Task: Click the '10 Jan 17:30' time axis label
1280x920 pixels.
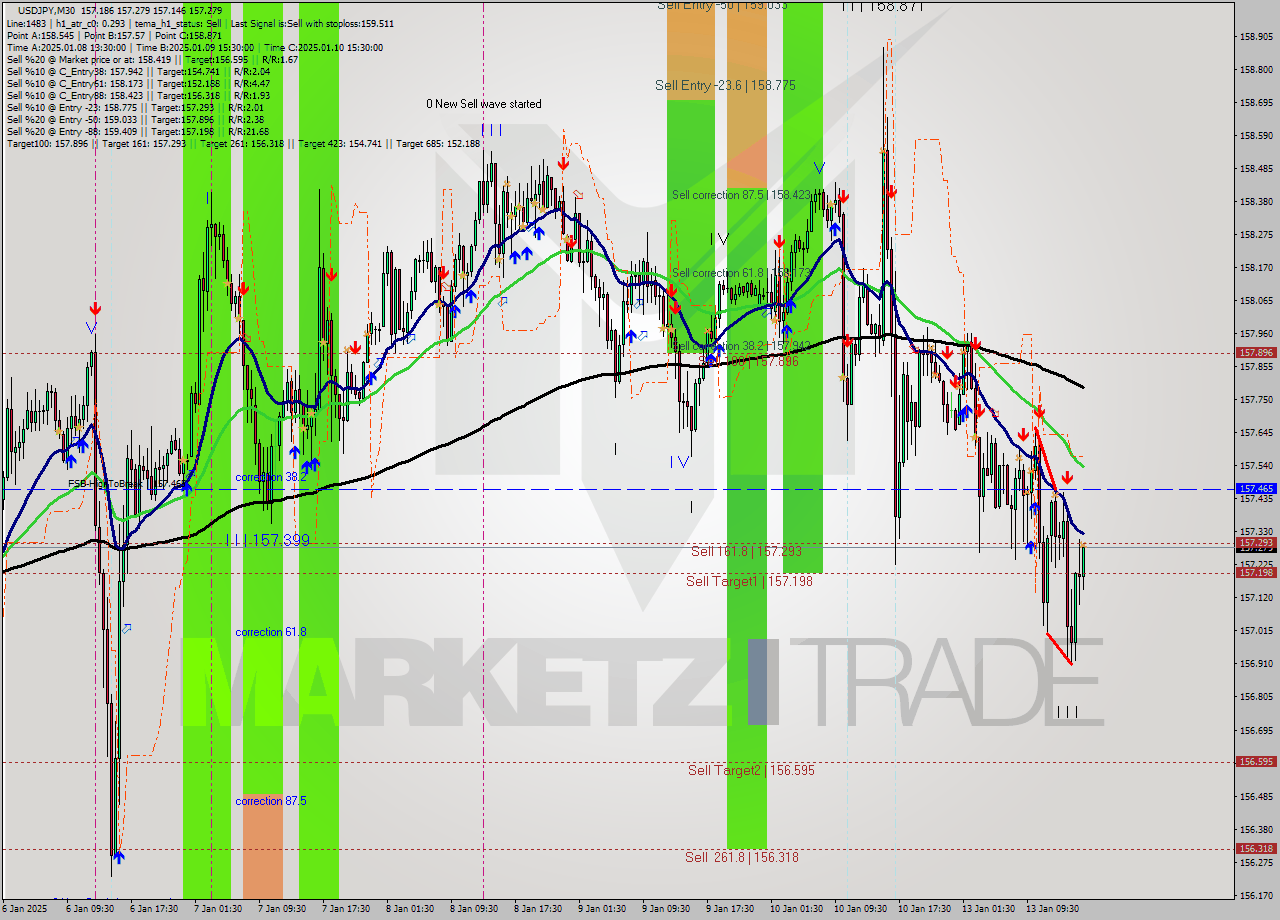Action: (x=923, y=909)
